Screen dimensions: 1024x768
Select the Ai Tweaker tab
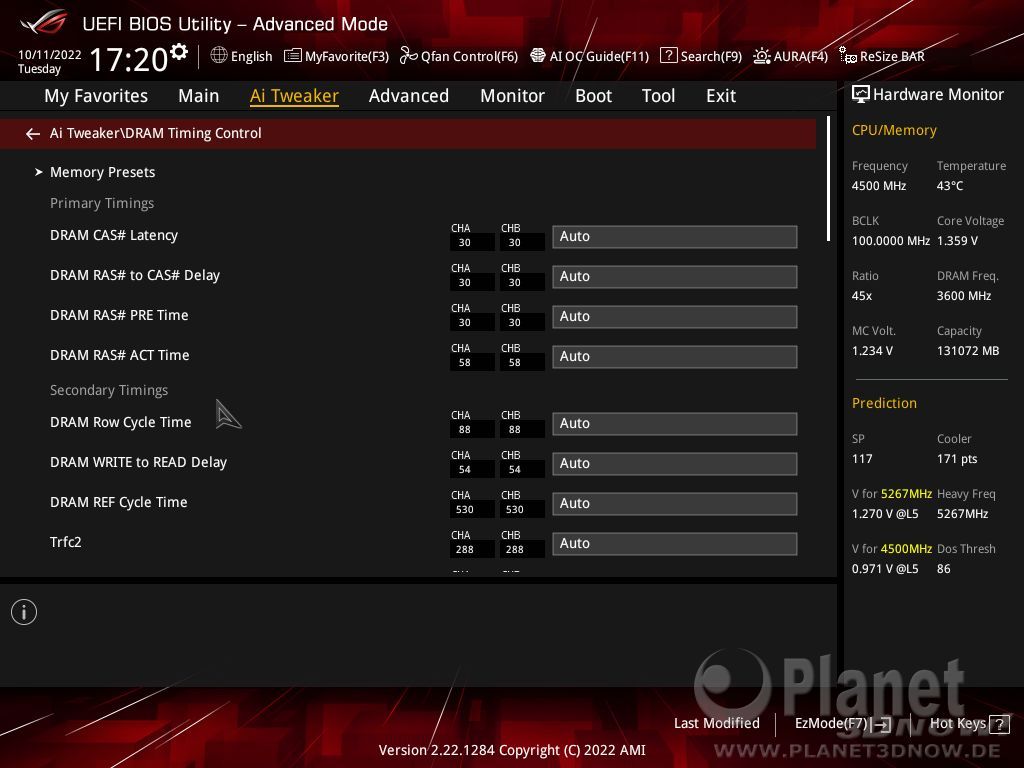click(x=294, y=96)
